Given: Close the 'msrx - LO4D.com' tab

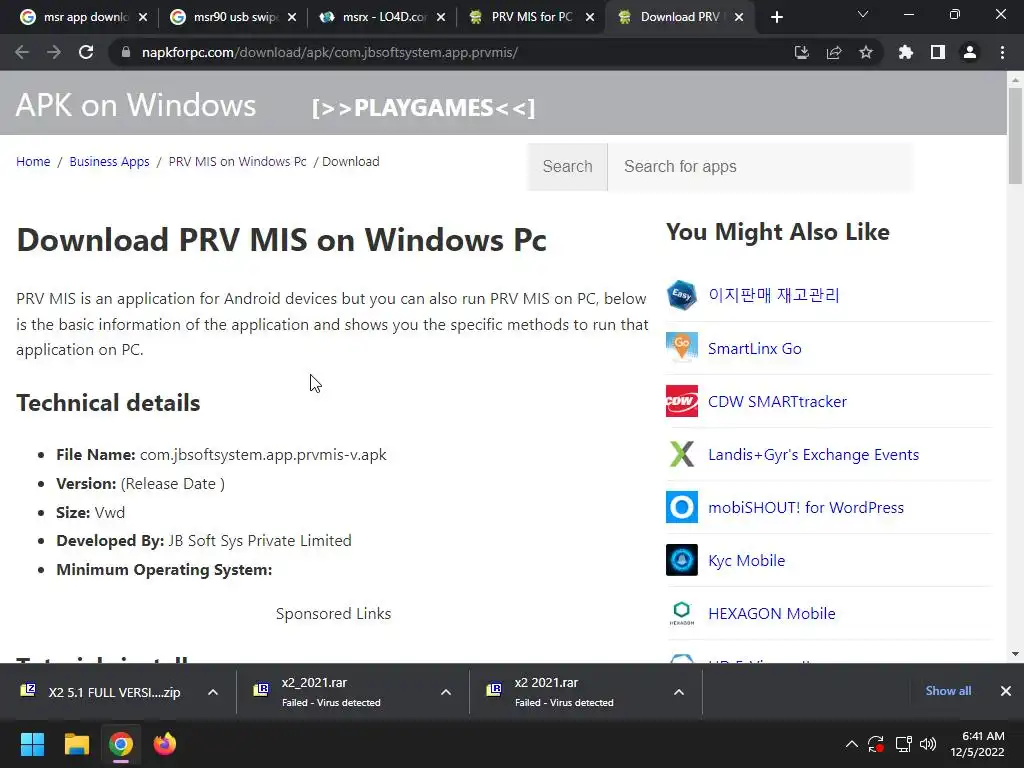Looking at the screenshot, I should tap(441, 17).
